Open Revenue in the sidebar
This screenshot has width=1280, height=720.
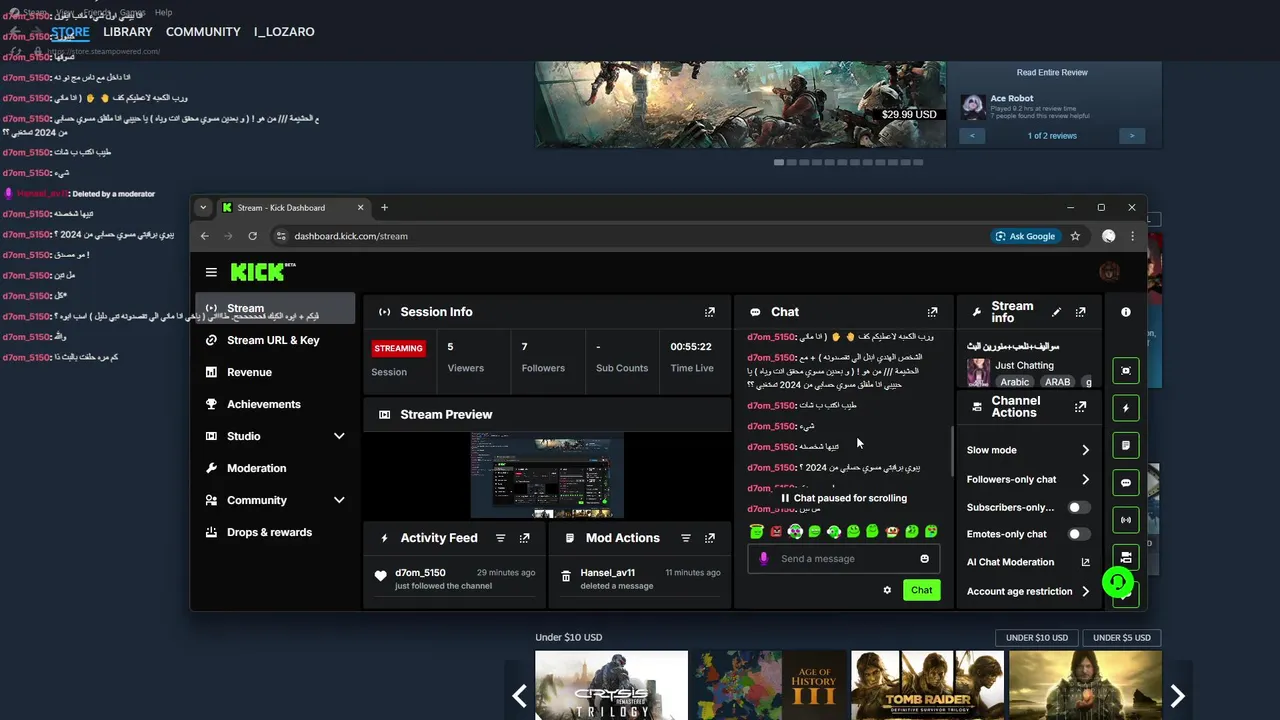point(275,372)
